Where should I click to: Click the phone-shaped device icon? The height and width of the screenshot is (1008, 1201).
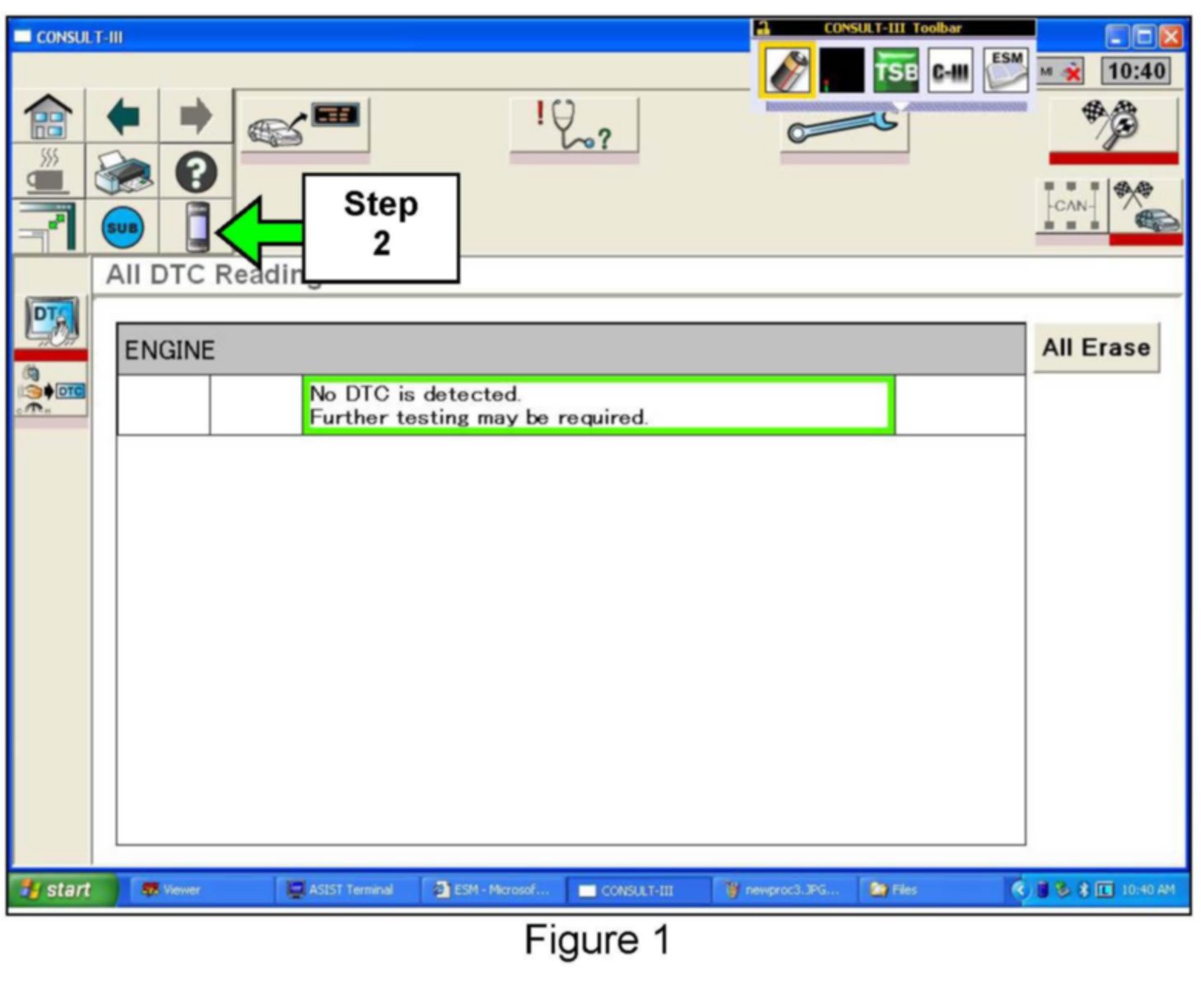(198, 226)
